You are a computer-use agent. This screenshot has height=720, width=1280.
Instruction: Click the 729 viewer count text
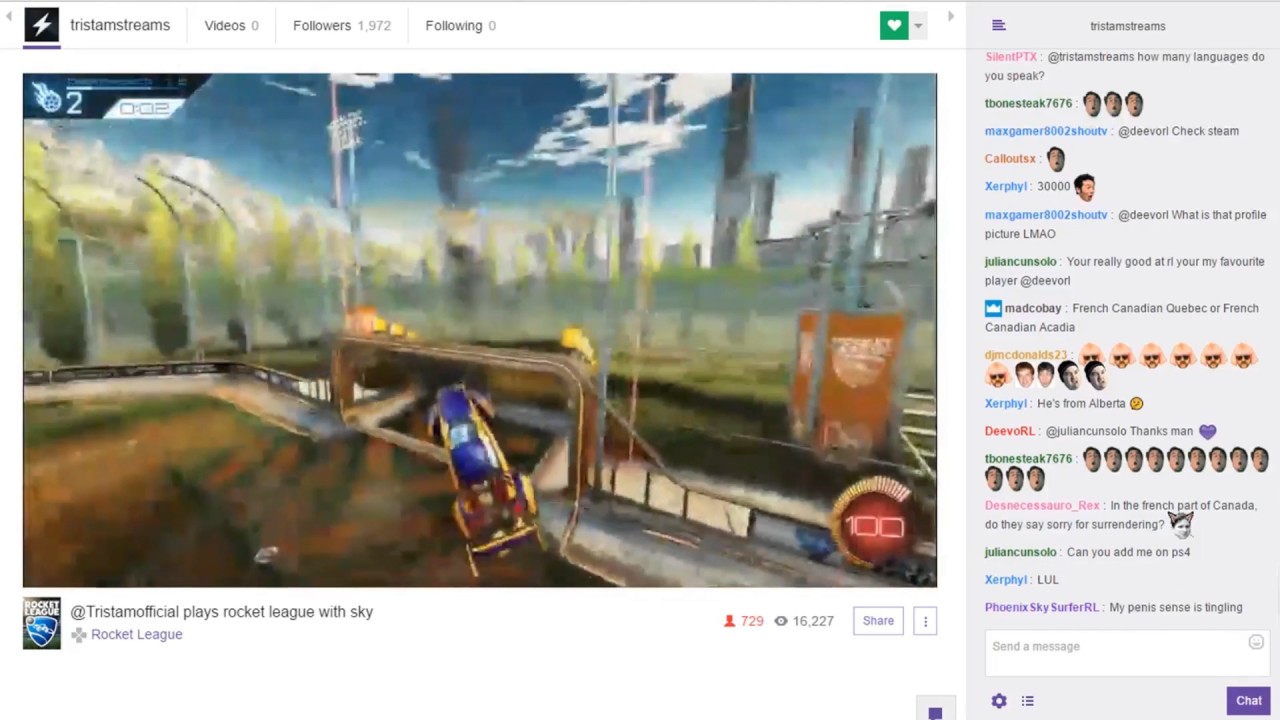point(752,621)
